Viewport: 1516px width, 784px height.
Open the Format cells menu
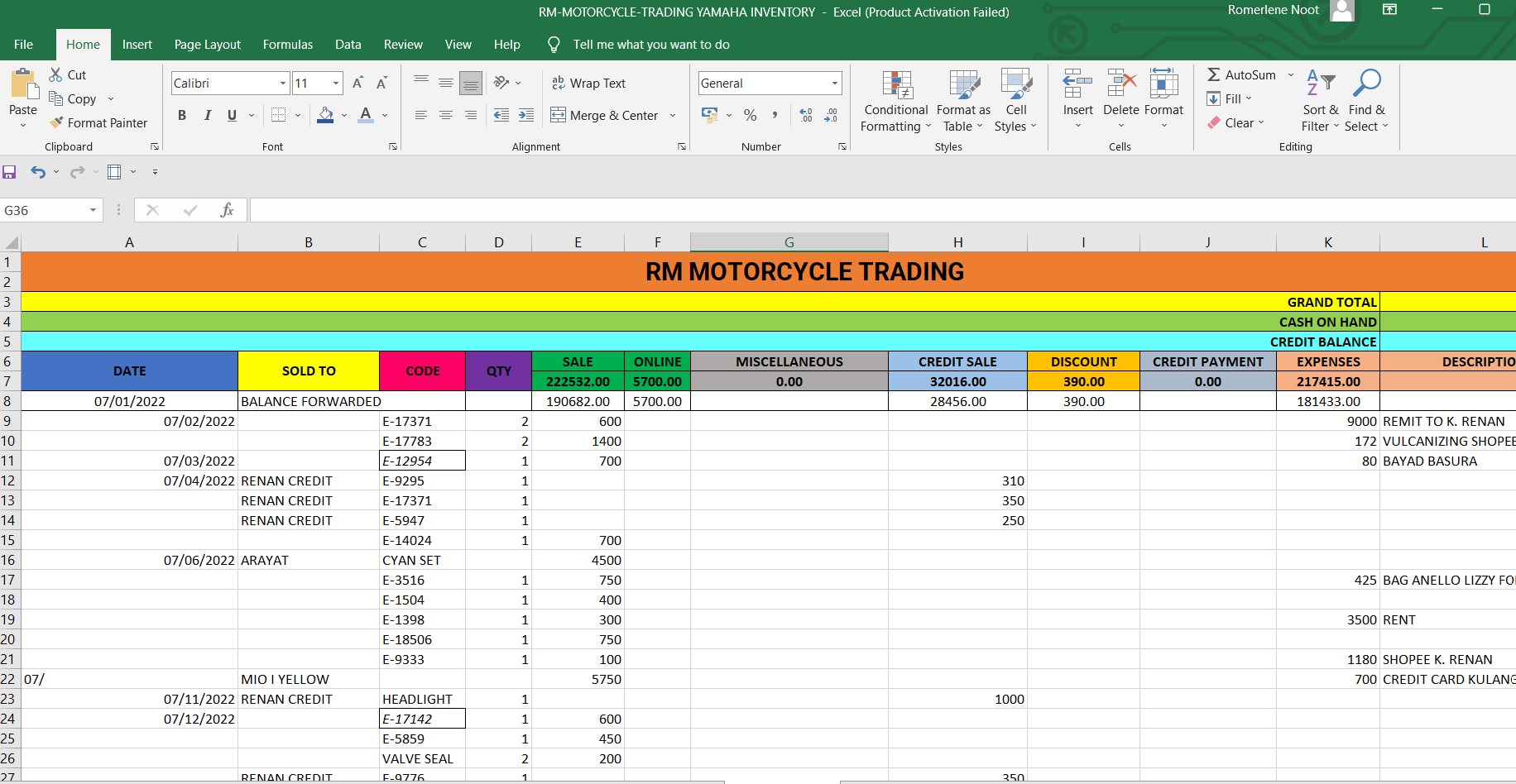1163,101
